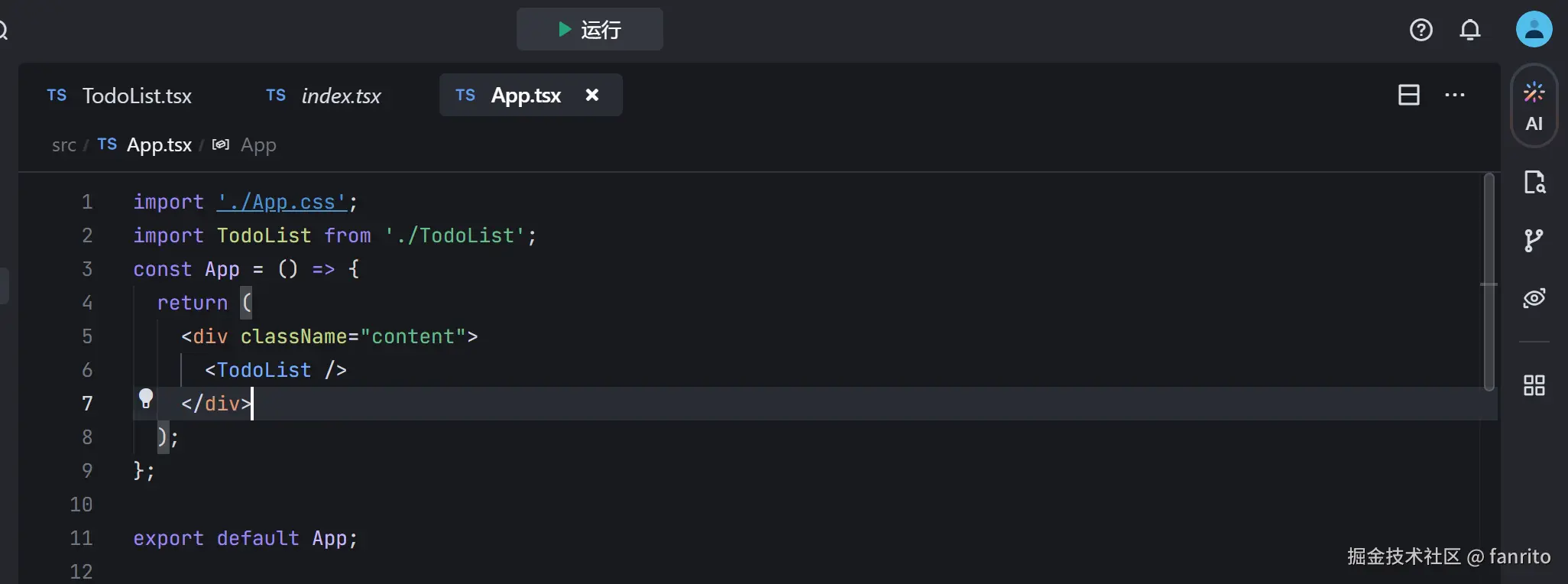Screen dimensions: 1568x584
Task: Toggle the preview eye icon
Action: 1534,298
